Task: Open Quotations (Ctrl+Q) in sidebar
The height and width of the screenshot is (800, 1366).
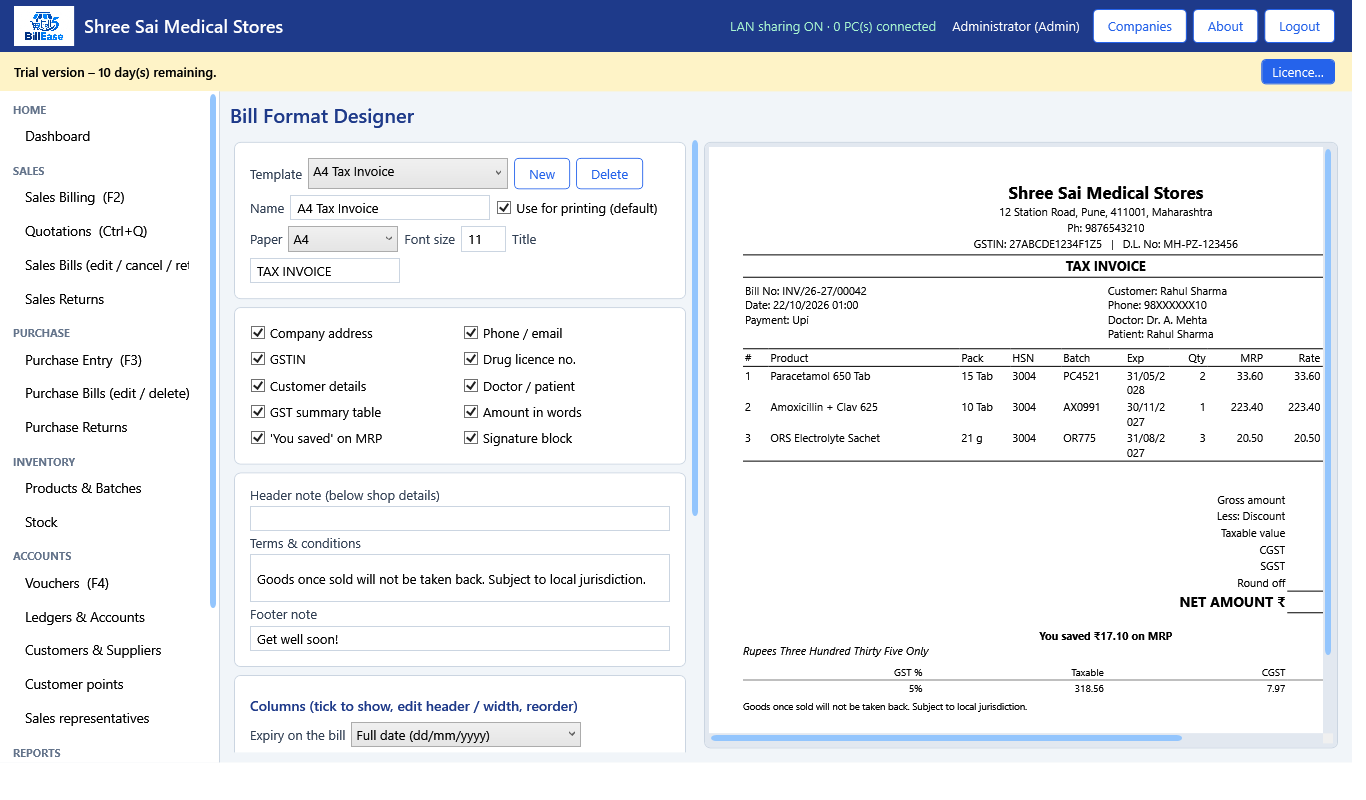Action: 86,231
